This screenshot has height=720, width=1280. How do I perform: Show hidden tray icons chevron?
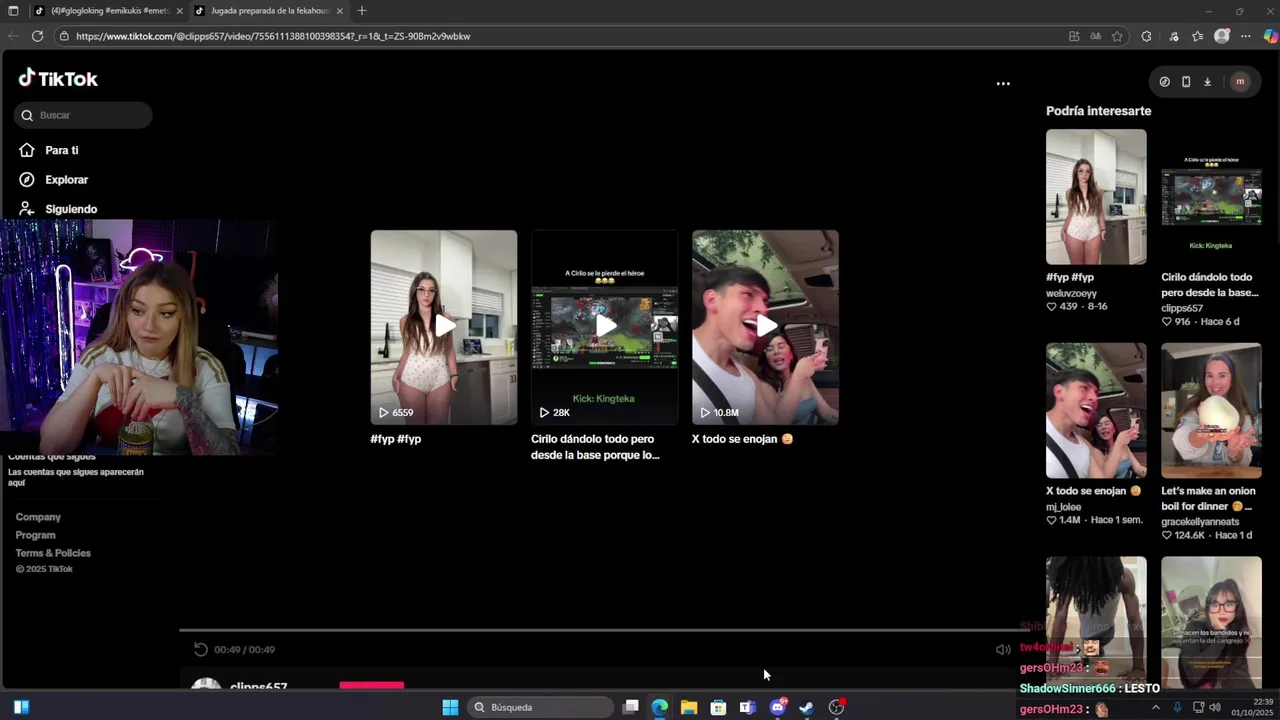pyautogui.click(x=1155, y=707)
